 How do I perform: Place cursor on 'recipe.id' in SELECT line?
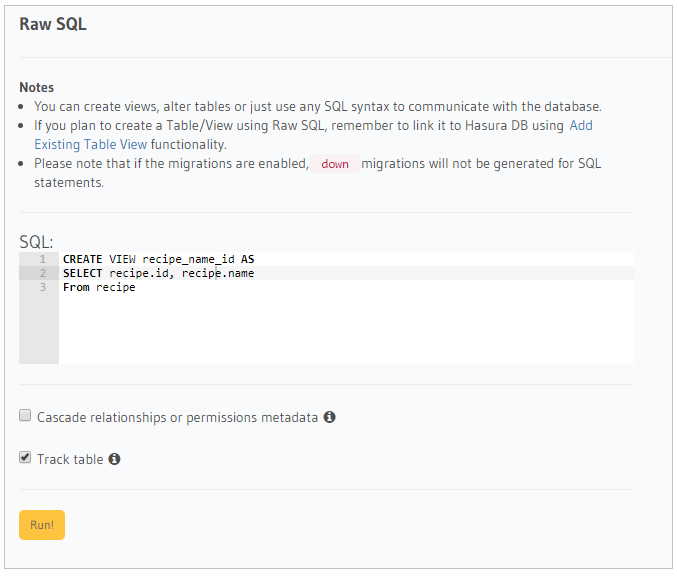coord(138,273)
